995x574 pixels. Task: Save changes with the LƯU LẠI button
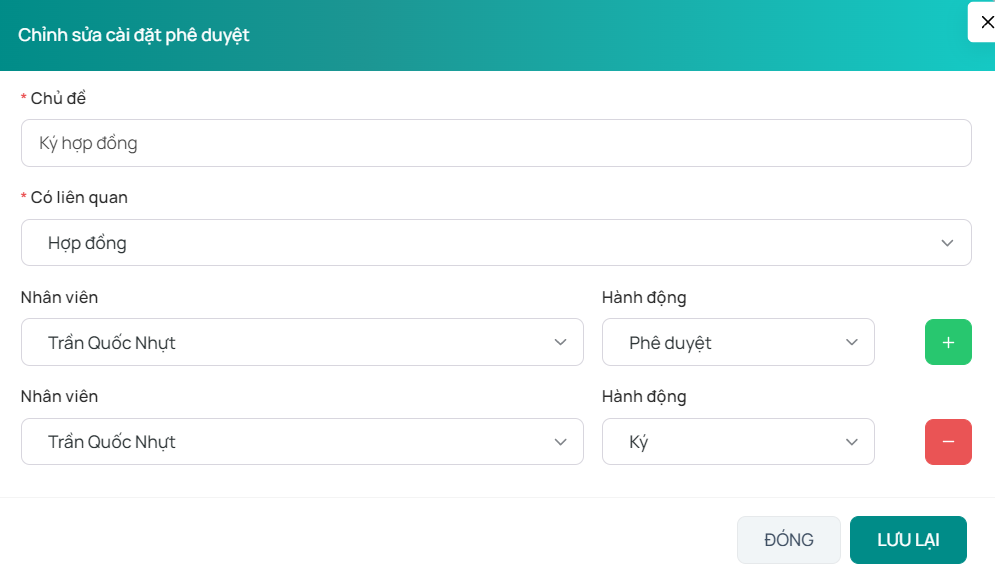908,540
